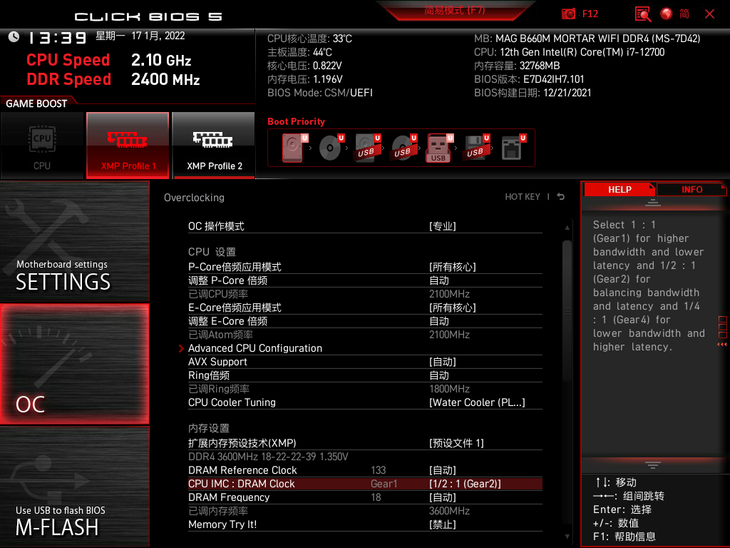
Task: Select the hard disk boot priority icon
Action: click(293, 148)
